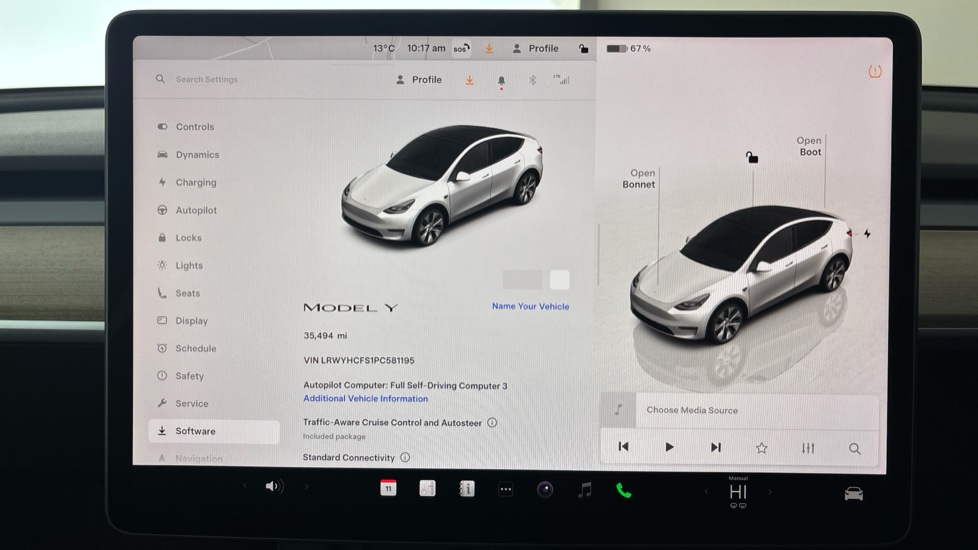Image resolution: width=978 pixels, height=550 pixels.
Task: Raise cabin temperature with right arrow
Action: click(x=770, y=492)
